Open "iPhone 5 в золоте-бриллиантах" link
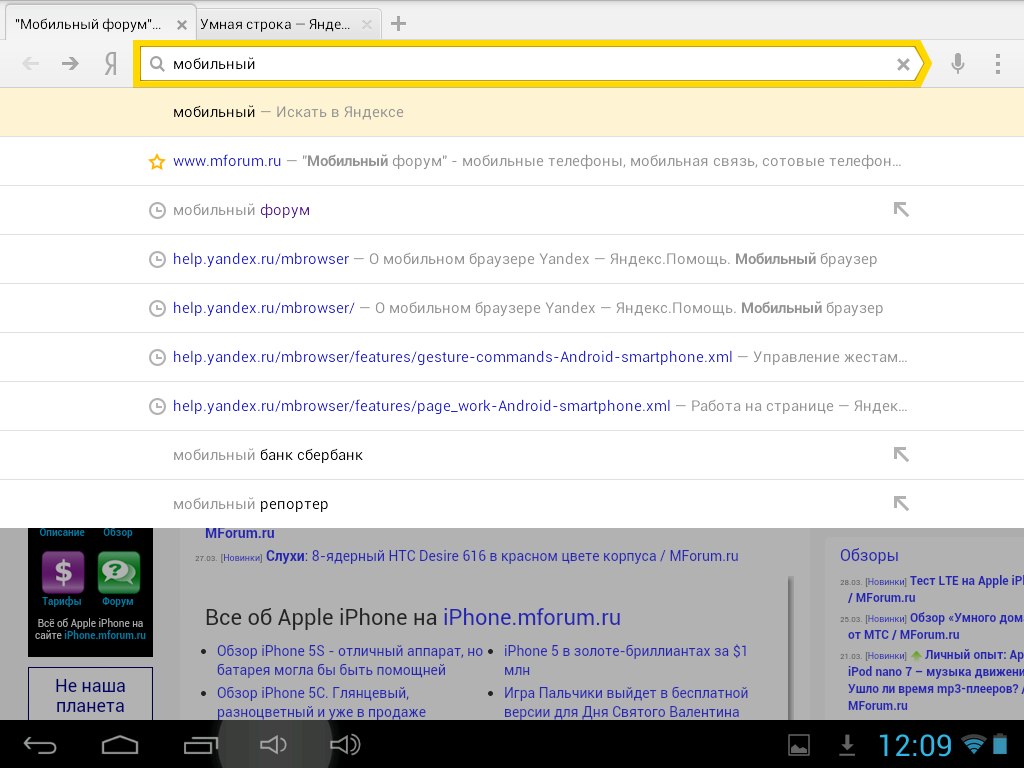 click(x=625, y=660)
